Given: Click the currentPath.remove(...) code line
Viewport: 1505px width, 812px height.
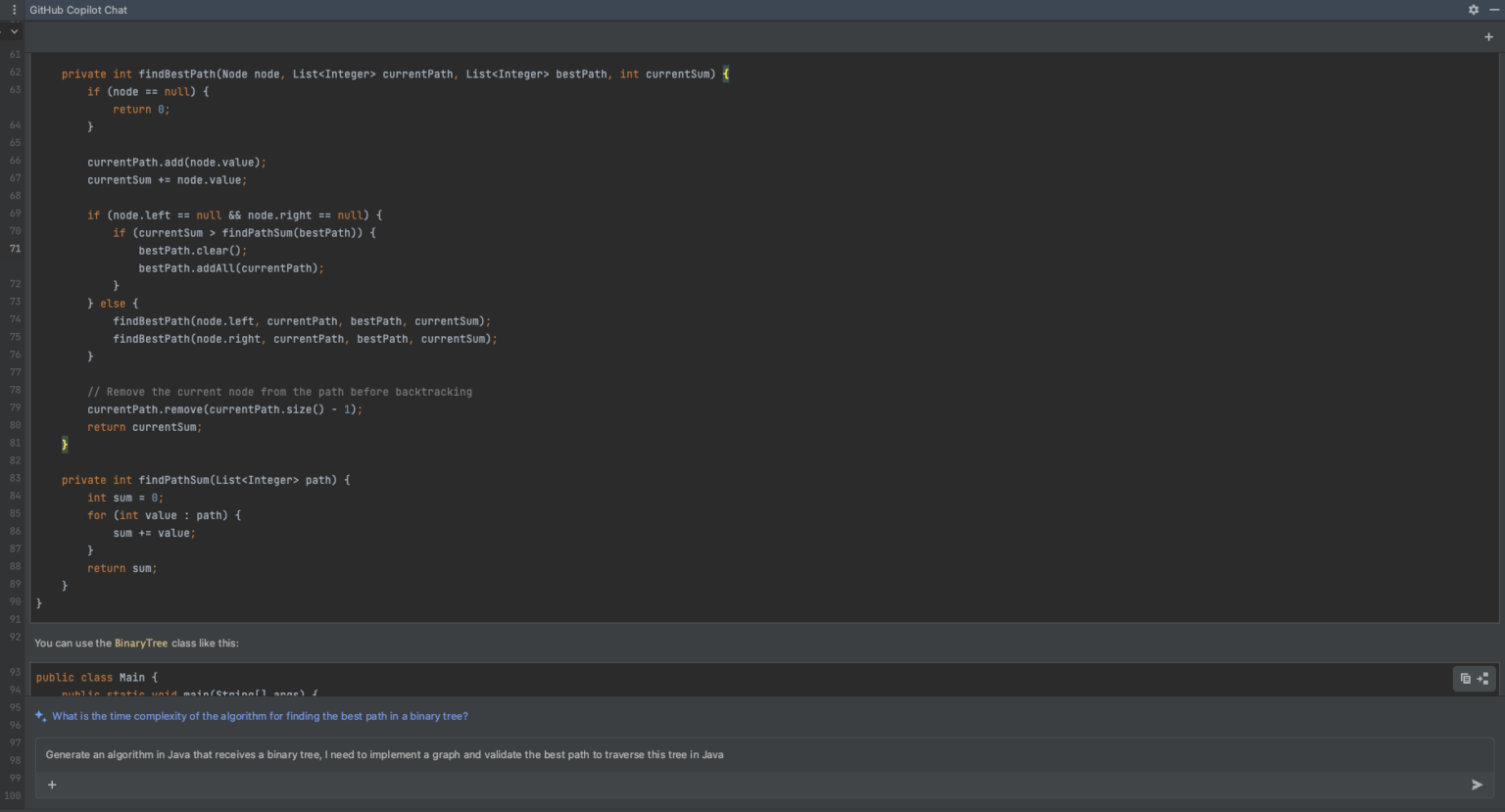Looking at the screenshot, I should click(x=224, y=409).
